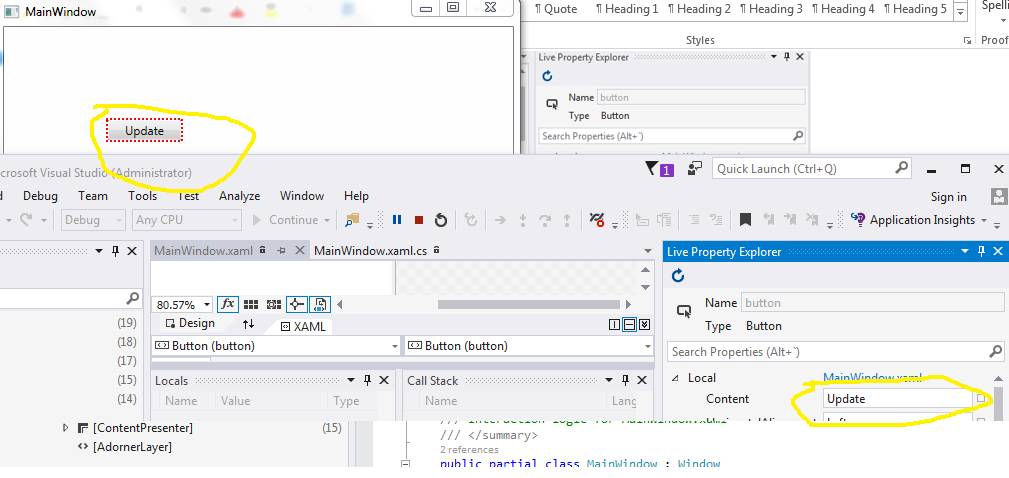1009x478 pixels.
Task: Open the Team menu
Action: pyautogui.click(x=93, y=196)
